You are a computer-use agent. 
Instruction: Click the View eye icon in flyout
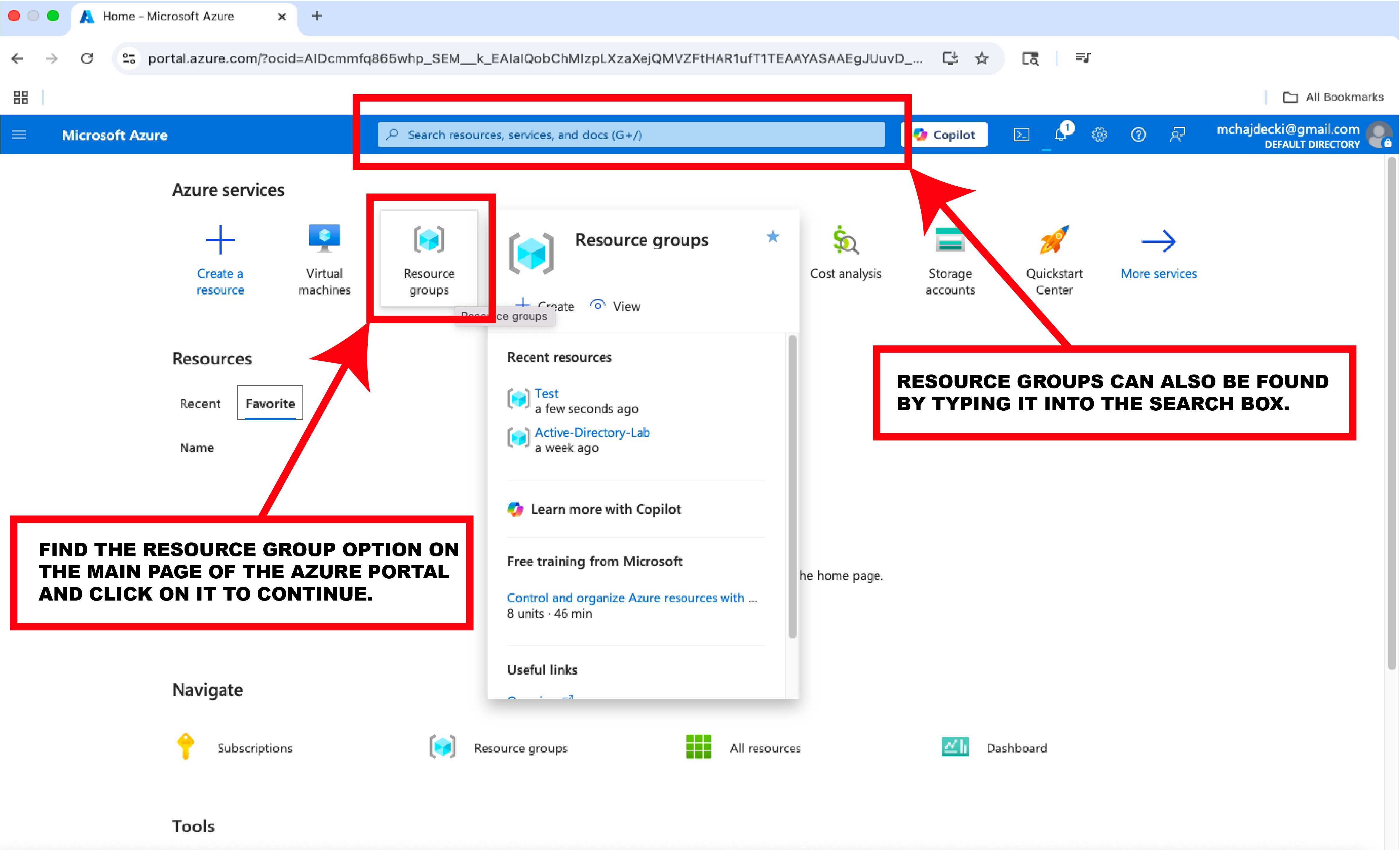point(598,305)
